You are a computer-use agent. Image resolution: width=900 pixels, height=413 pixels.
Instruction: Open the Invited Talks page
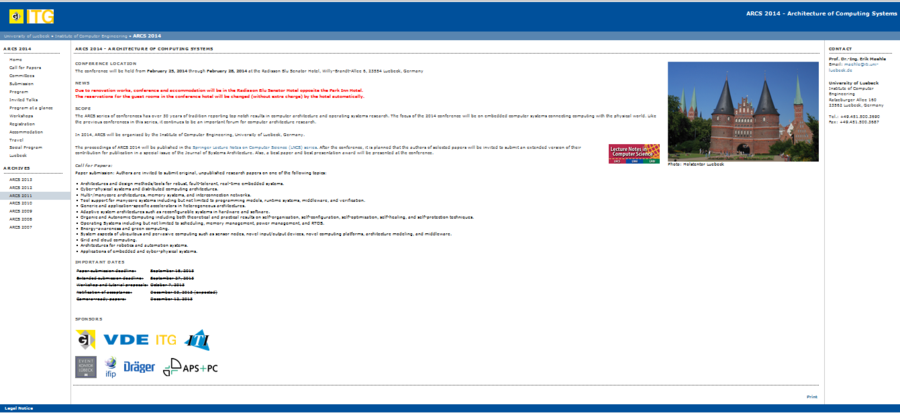[x=23, y=100]
